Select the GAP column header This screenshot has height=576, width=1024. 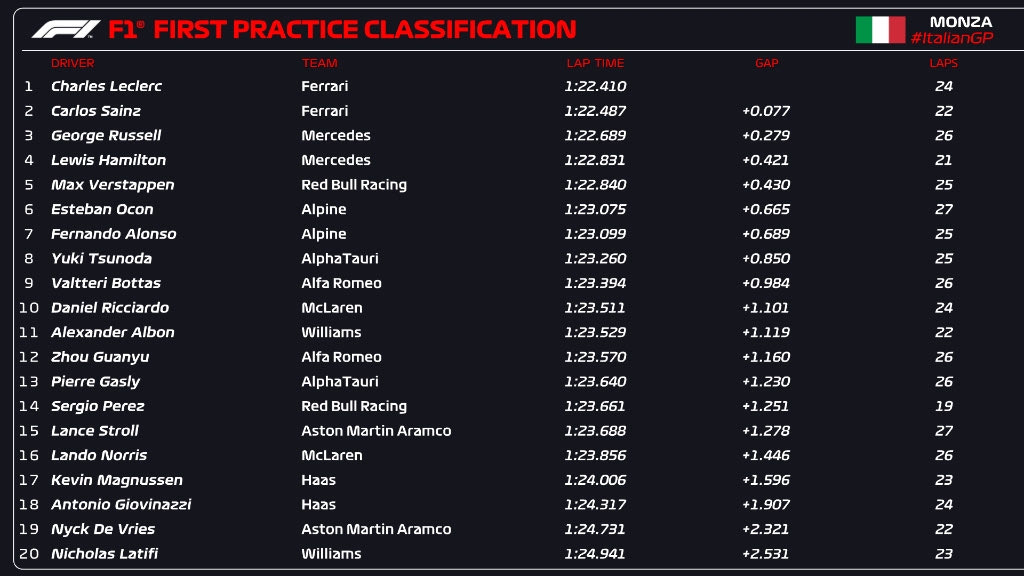(x=766, y=63)
